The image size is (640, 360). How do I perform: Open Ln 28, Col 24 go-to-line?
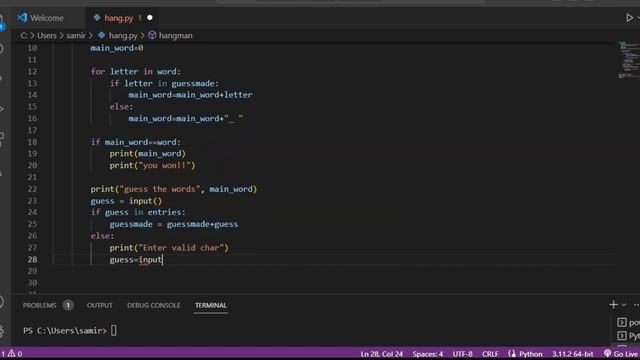382,354
